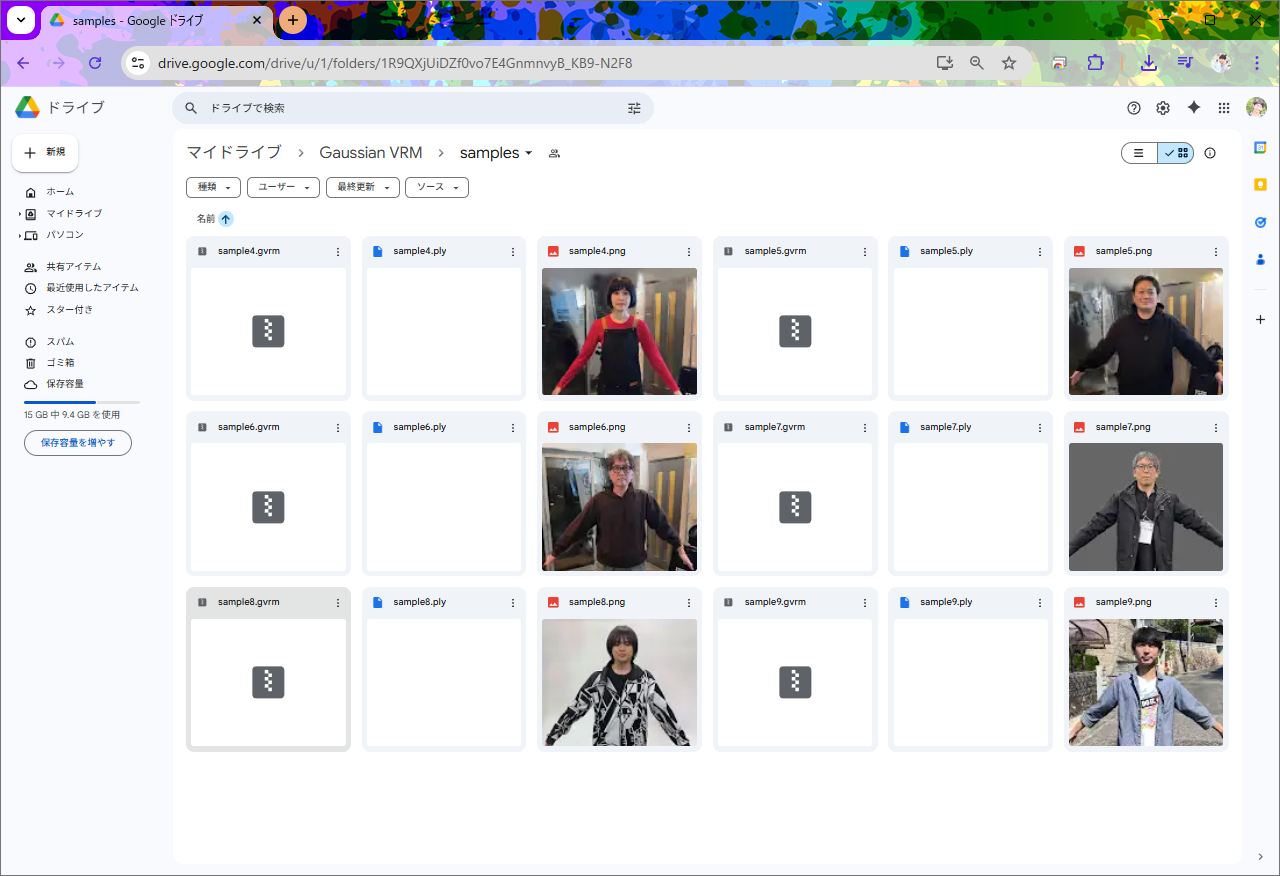The height and width of the screenshot is (876, 1280).
Task: Open Gemini sparkle icon
Action: pyautogui.click(x=1193, y=108)
